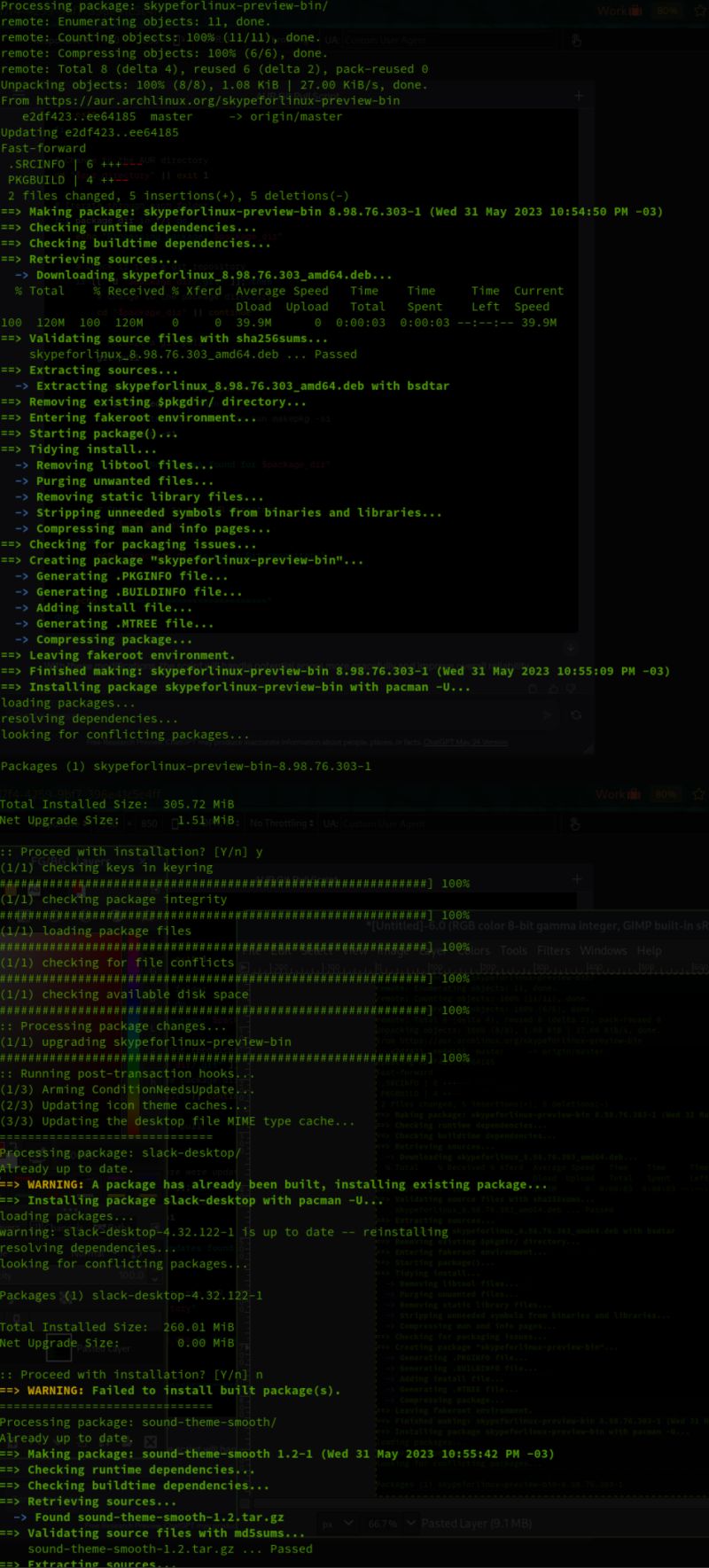Click 'Validating source files with sha256sums' line

coord(164,339)
